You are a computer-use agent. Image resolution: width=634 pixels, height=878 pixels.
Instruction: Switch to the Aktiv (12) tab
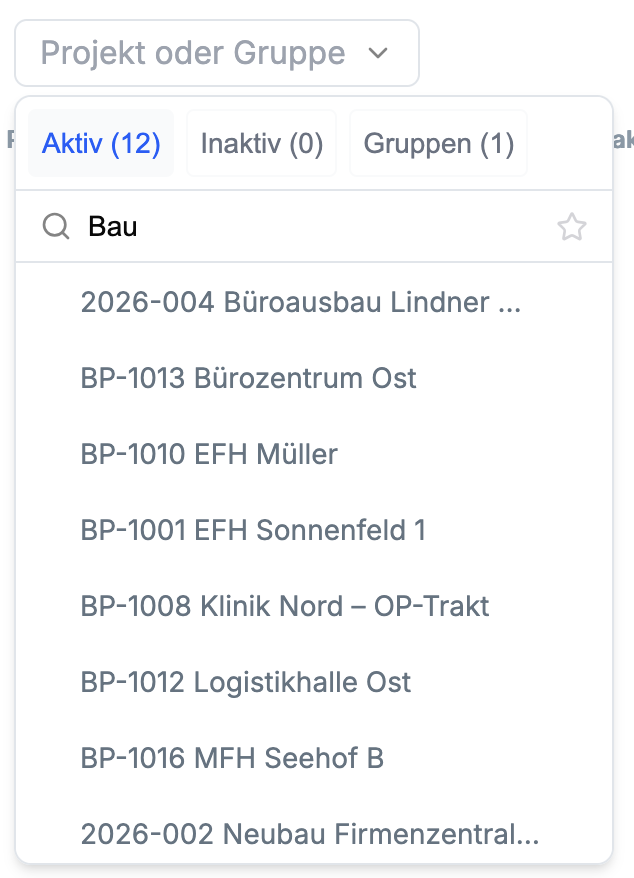(x=101, y=144)
